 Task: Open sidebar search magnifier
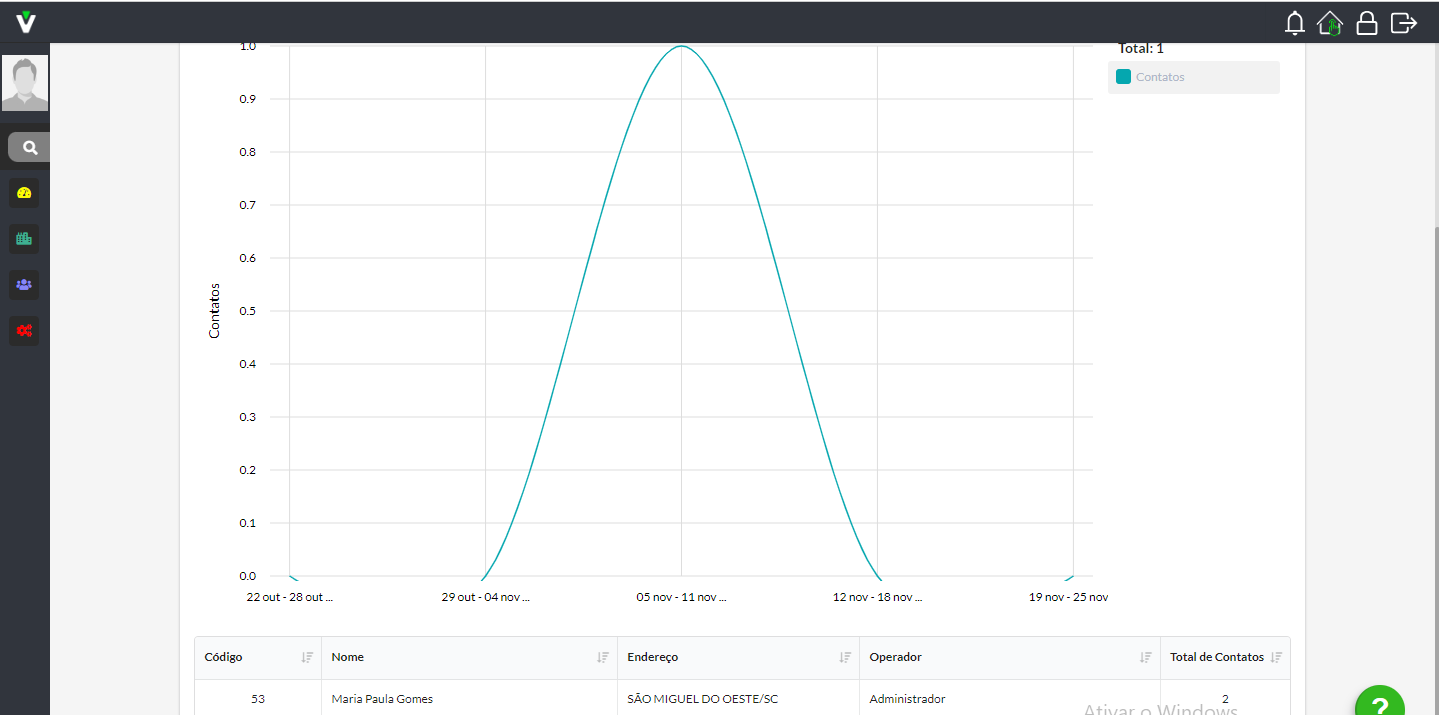[30, 148]
